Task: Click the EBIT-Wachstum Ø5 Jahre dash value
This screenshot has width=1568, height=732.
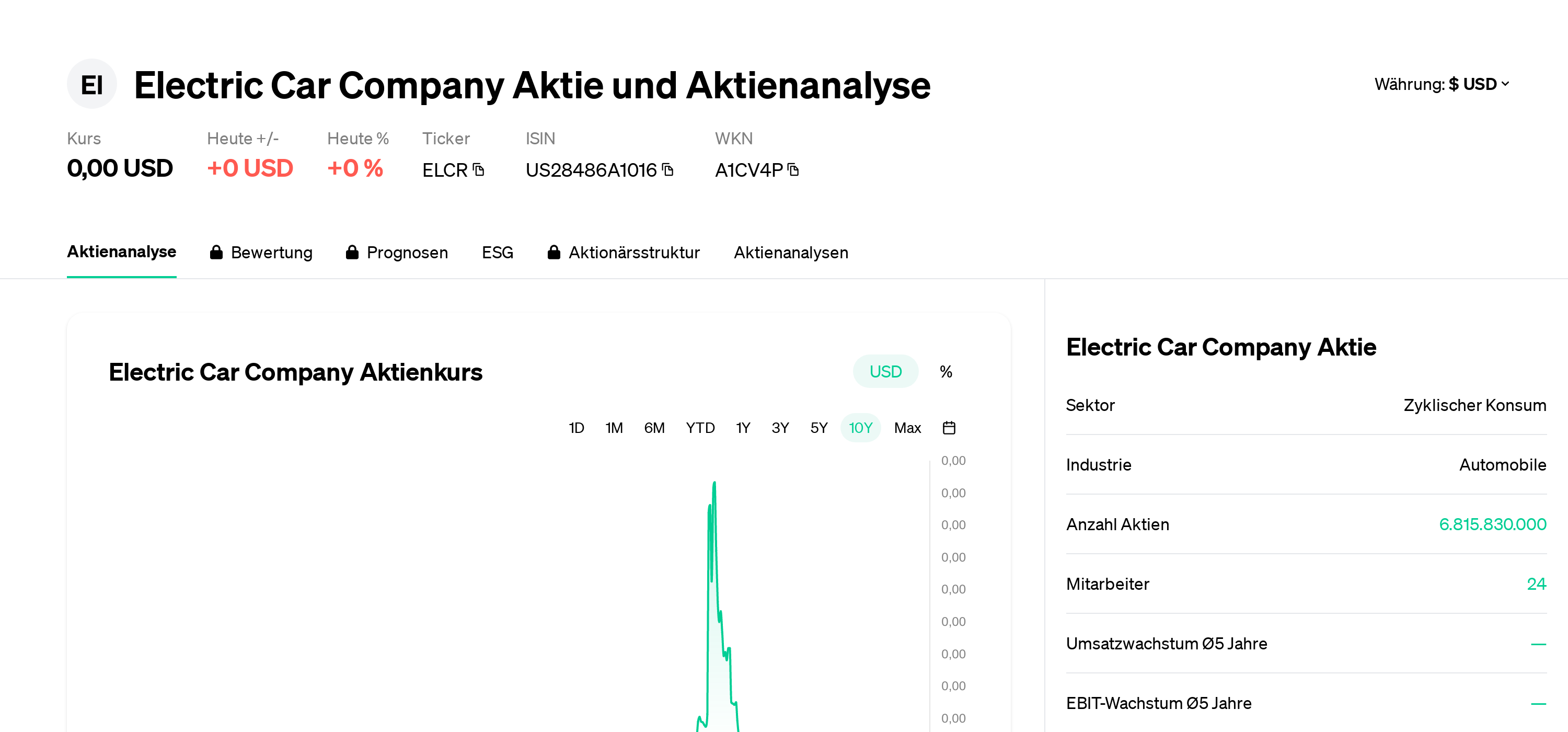Action: [1538, 703]
